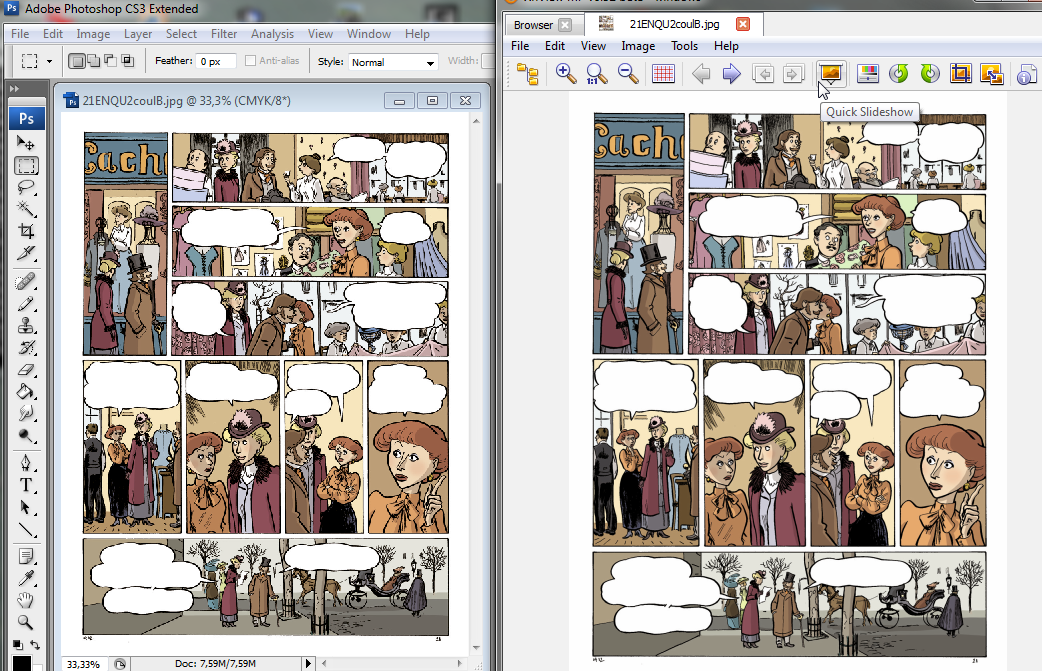1042x671 pixels.
Task: Select the History Brush tool
Action: click(26, 347)
